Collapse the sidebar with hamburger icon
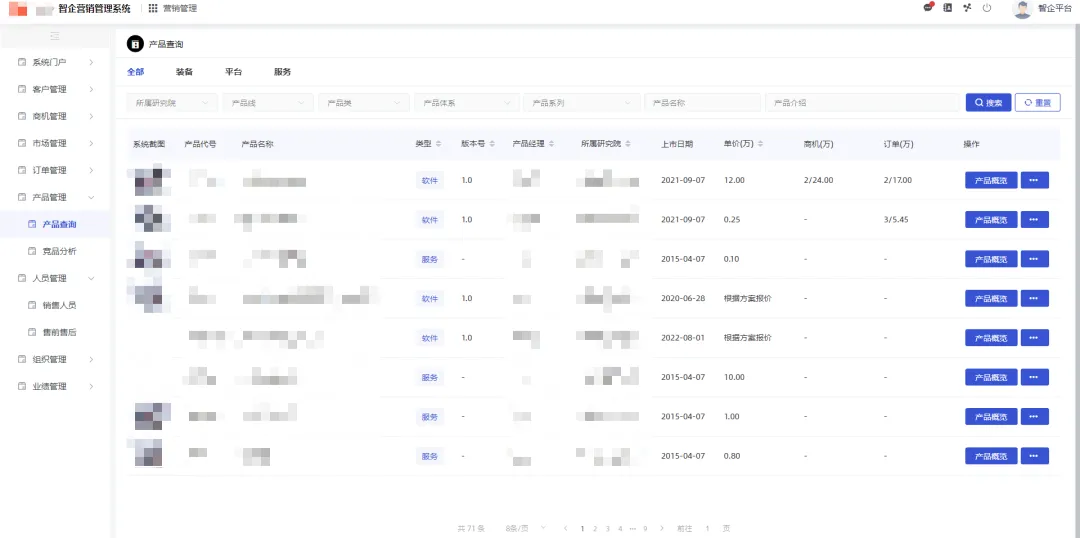 coord(55,36)
